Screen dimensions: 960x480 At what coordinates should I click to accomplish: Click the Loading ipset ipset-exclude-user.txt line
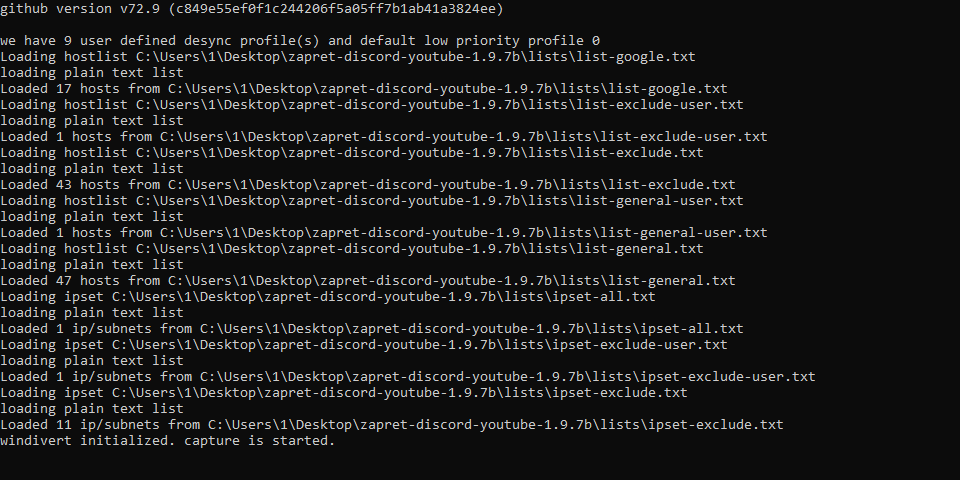(363, 345)
